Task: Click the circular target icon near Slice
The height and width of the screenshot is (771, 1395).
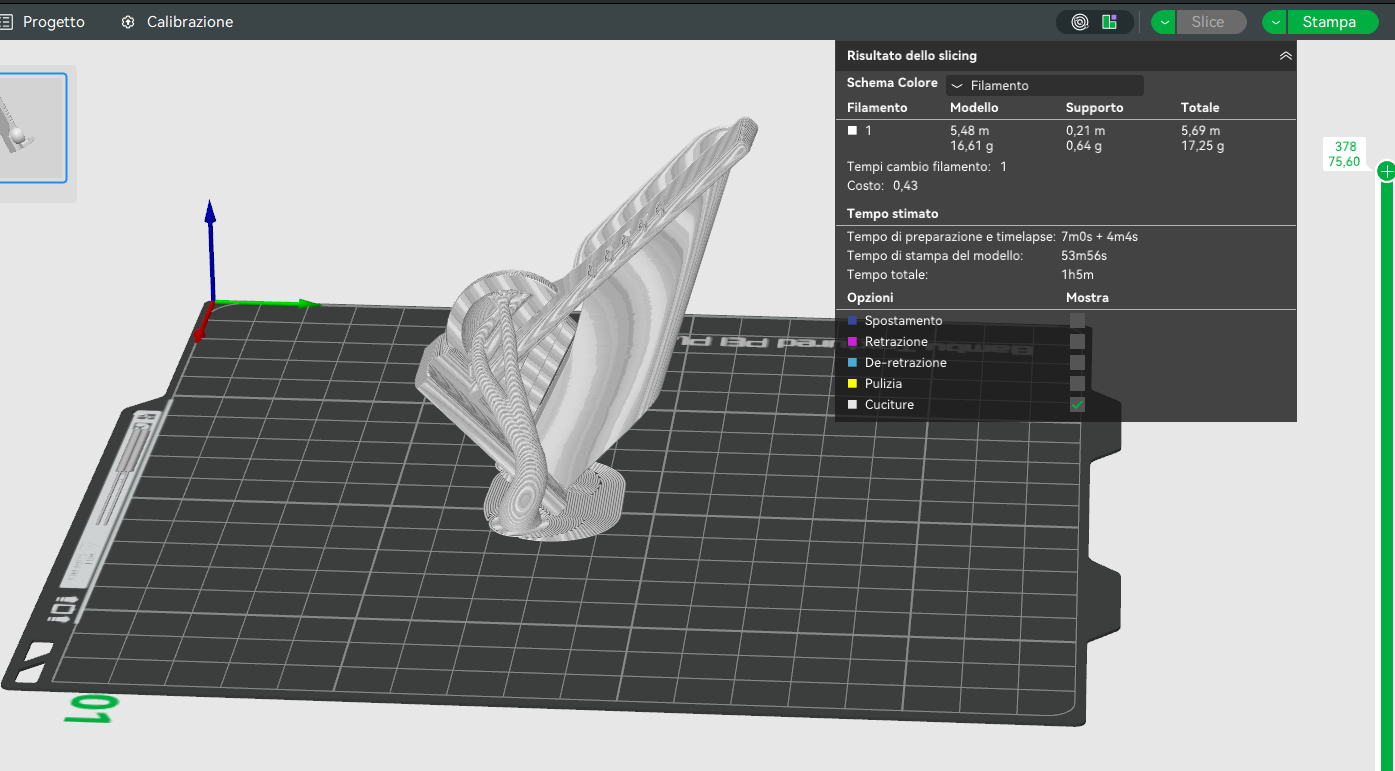Action: tap(1079, 22)
